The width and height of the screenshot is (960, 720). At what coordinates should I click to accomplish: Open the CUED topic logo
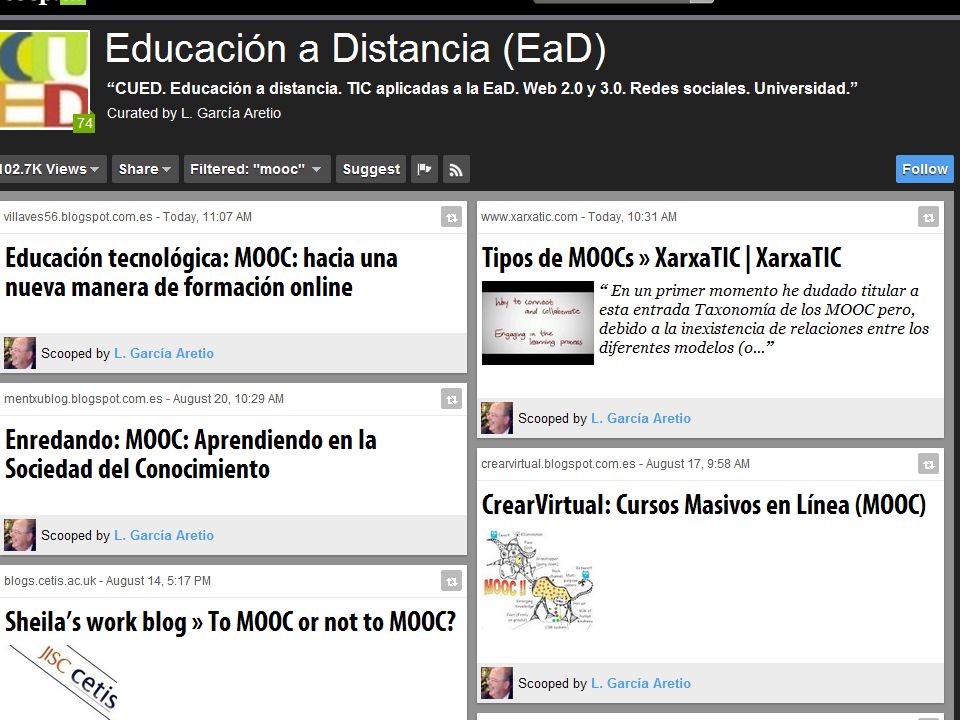tap(45, 80)
